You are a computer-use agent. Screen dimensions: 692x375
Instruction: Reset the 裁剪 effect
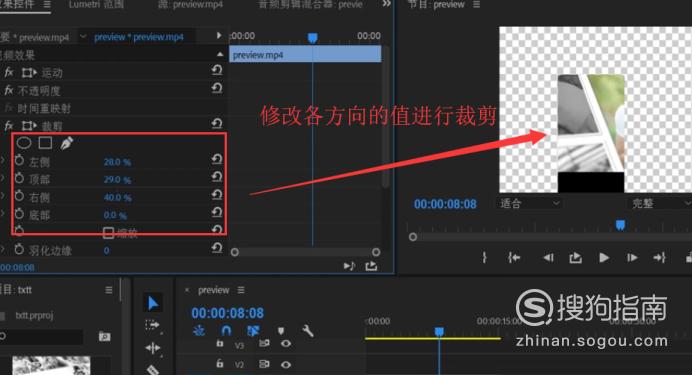tap(217, 124)
